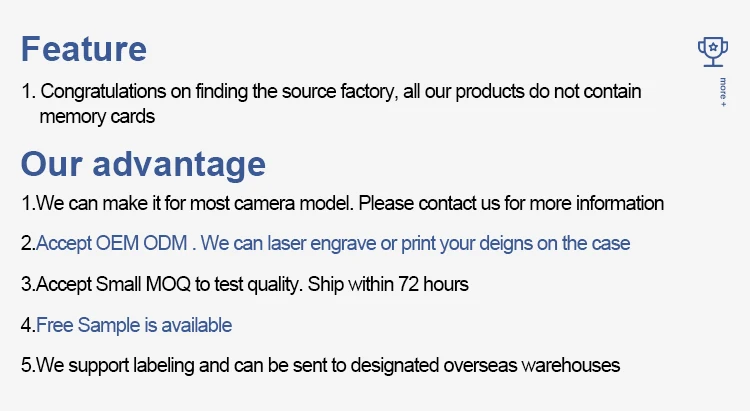Click the "memory cards" text line
The width and height of the screenshot is (750, 411).
point(97,116)
